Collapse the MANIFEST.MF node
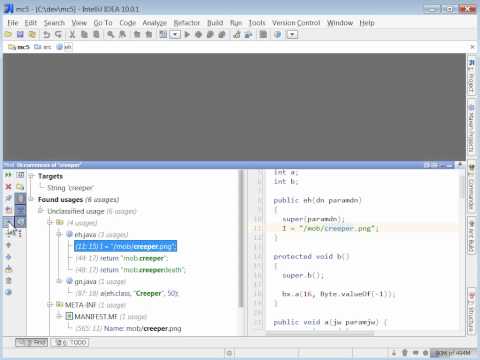 (x=59, y=316)
